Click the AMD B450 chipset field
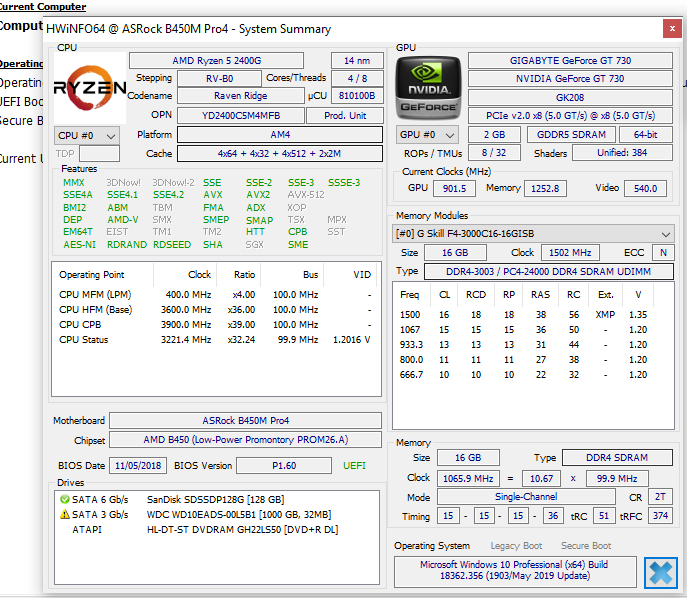The height and width of the screenshot is (598, 687). point(245,439)
